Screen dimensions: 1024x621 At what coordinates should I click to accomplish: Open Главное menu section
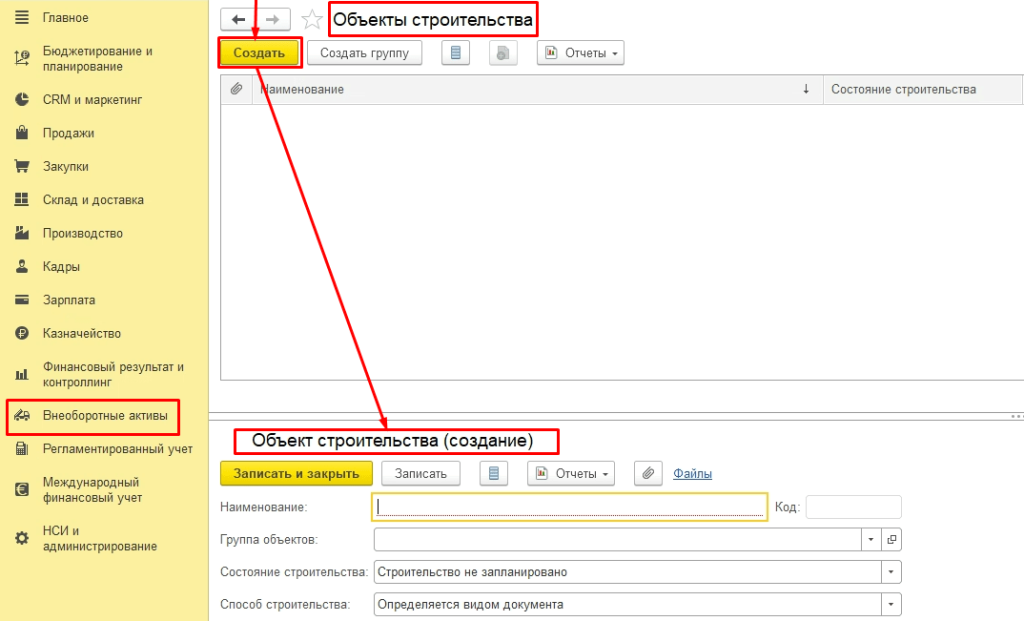[x=65, y=18]
